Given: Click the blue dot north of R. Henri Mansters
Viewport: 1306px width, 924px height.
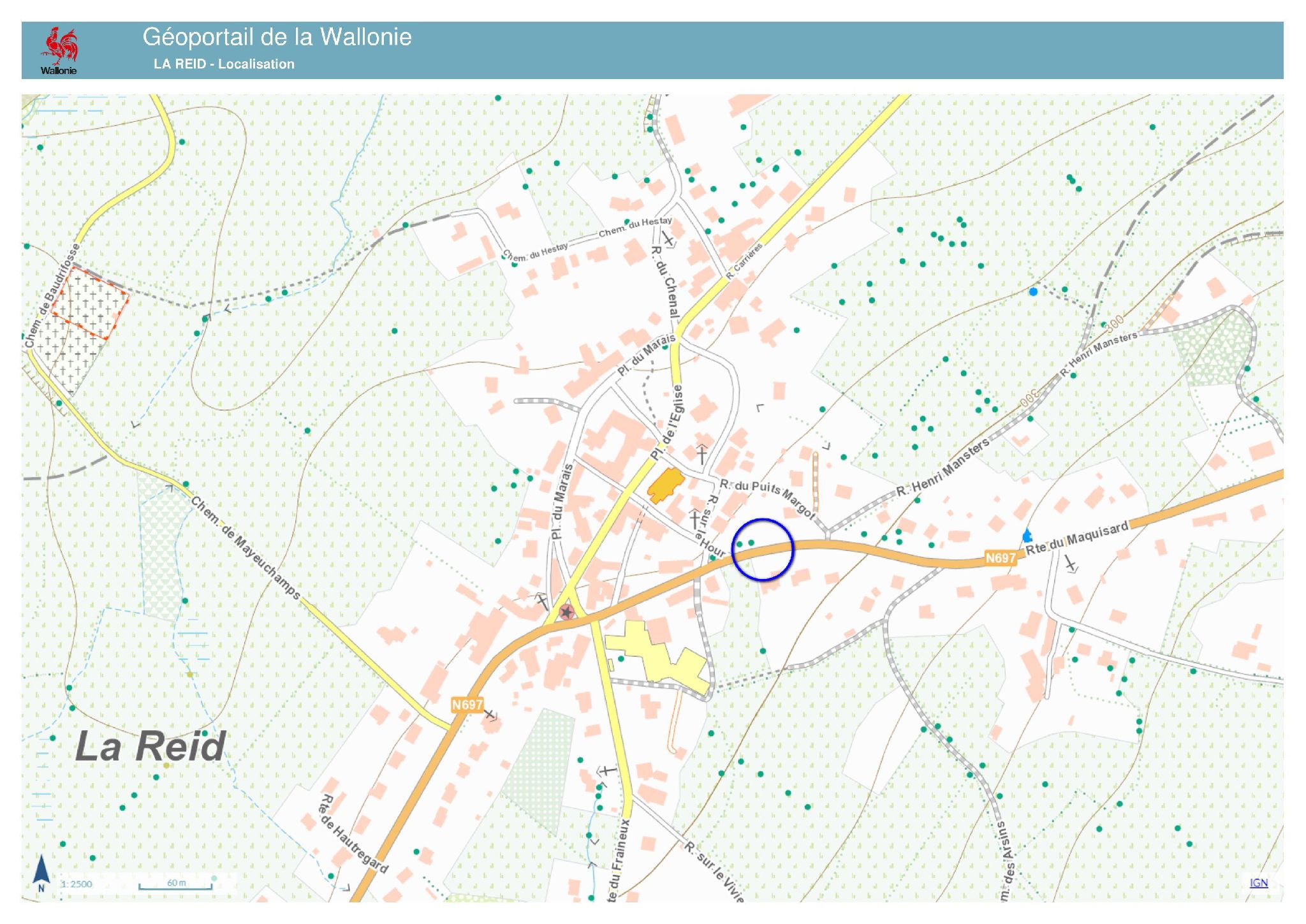Looking at the screenshot, I should point(1033,292).
